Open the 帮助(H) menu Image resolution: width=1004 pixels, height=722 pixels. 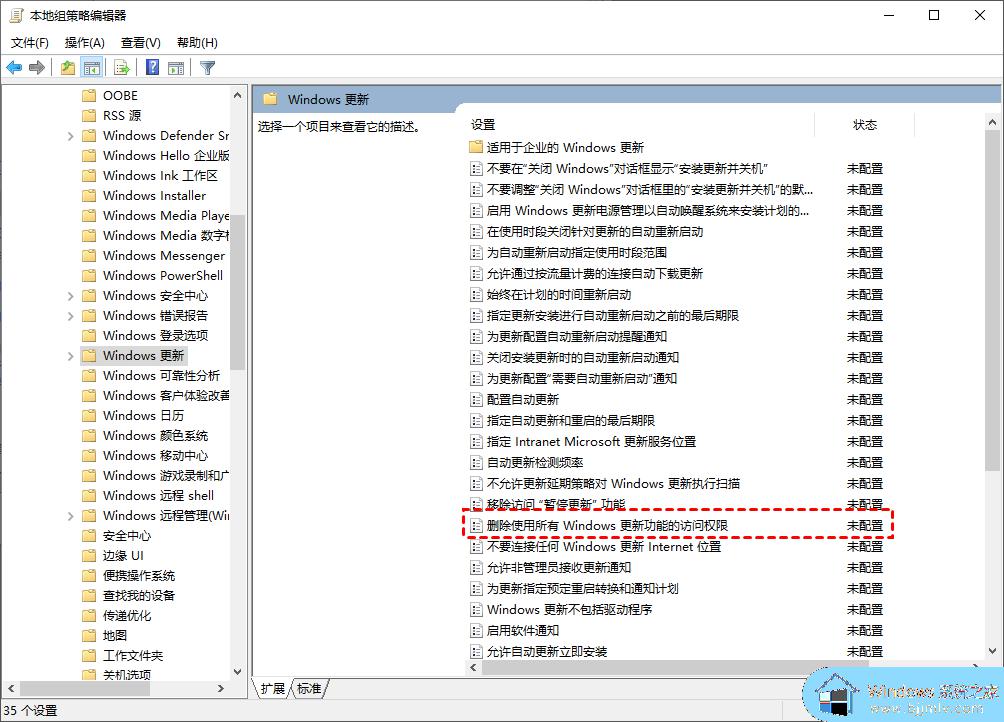[197, 42]
